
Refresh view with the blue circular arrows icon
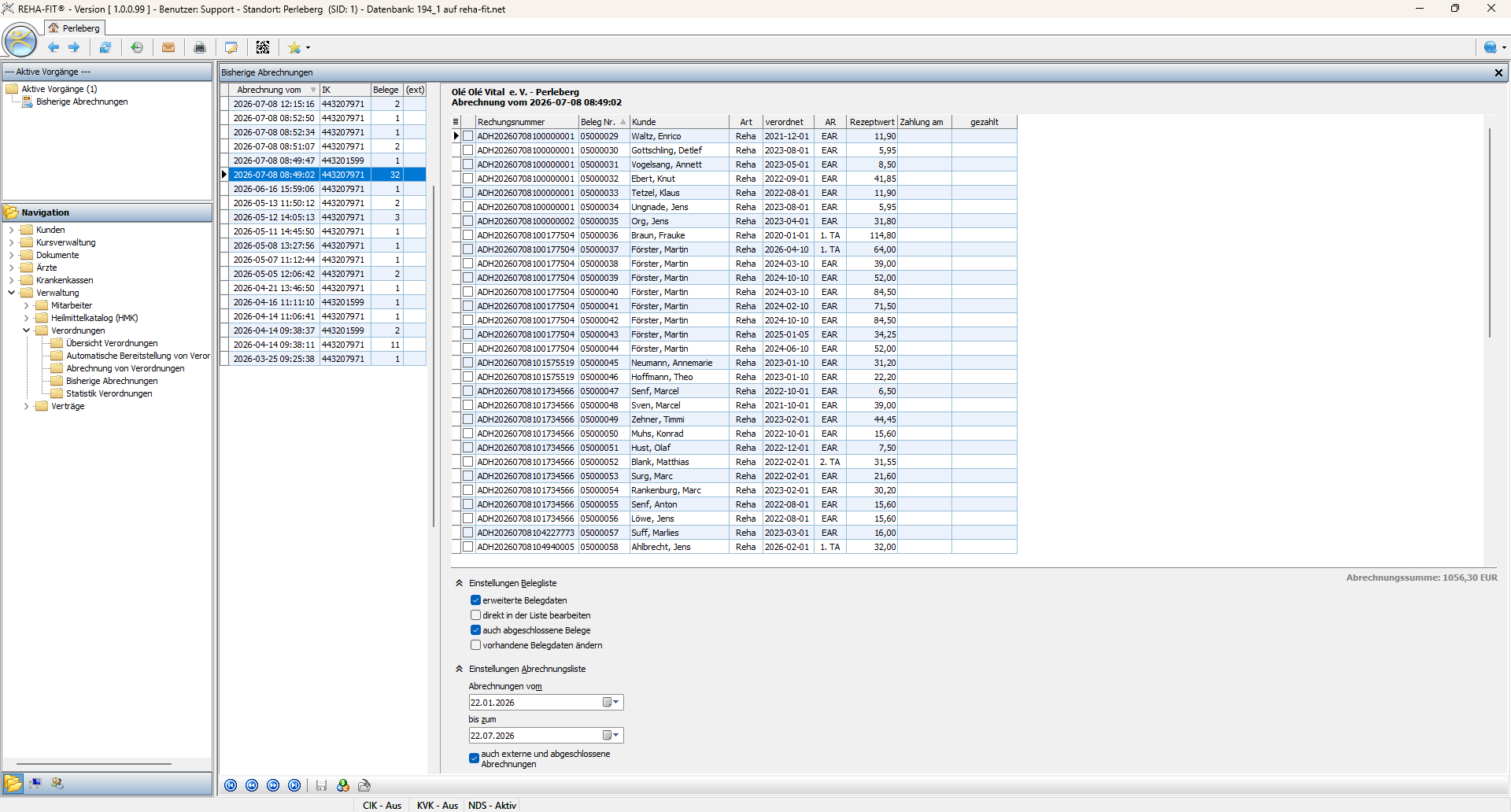(105, 47)
